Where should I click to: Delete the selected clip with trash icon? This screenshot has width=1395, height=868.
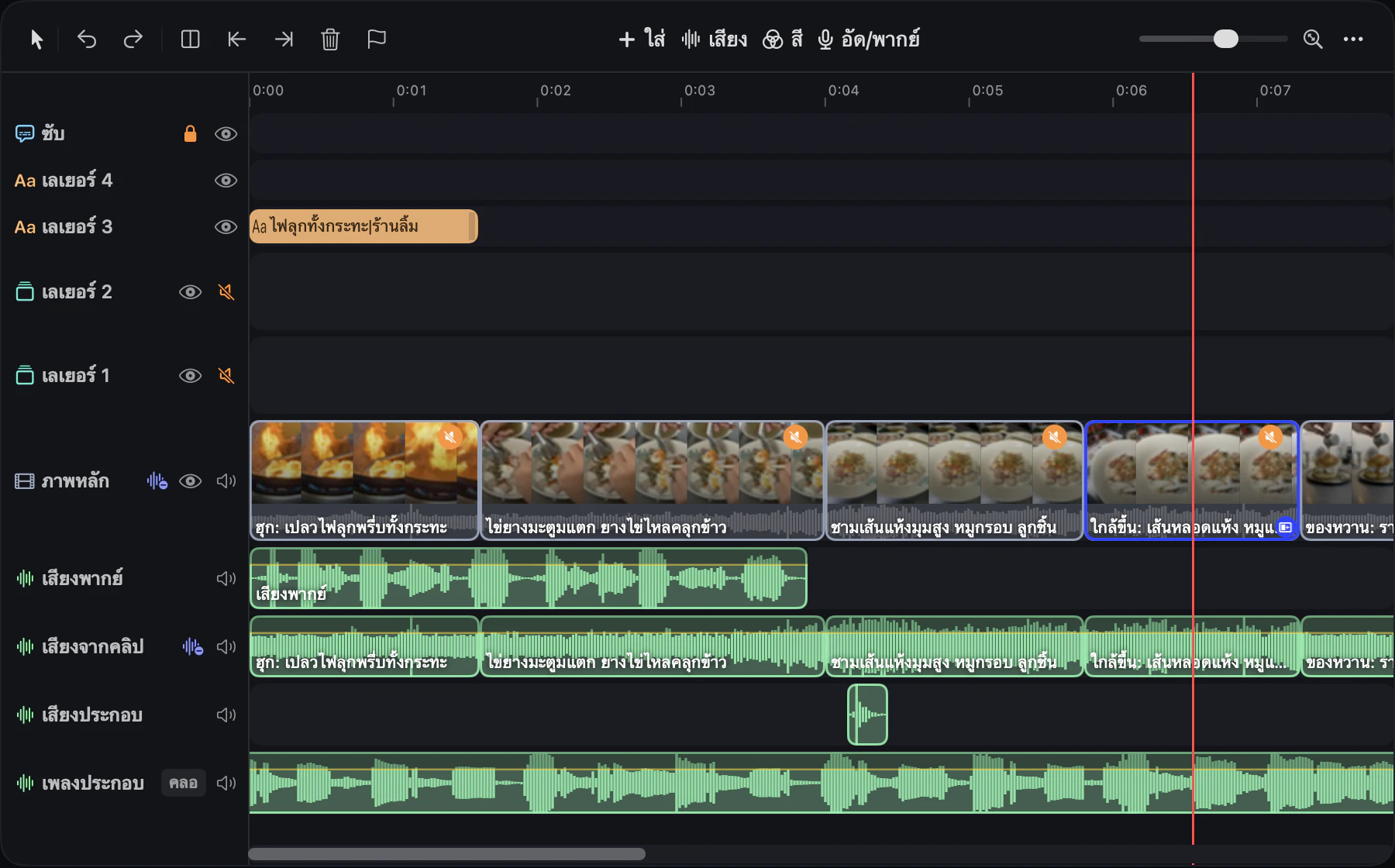[x=330, y=39]
